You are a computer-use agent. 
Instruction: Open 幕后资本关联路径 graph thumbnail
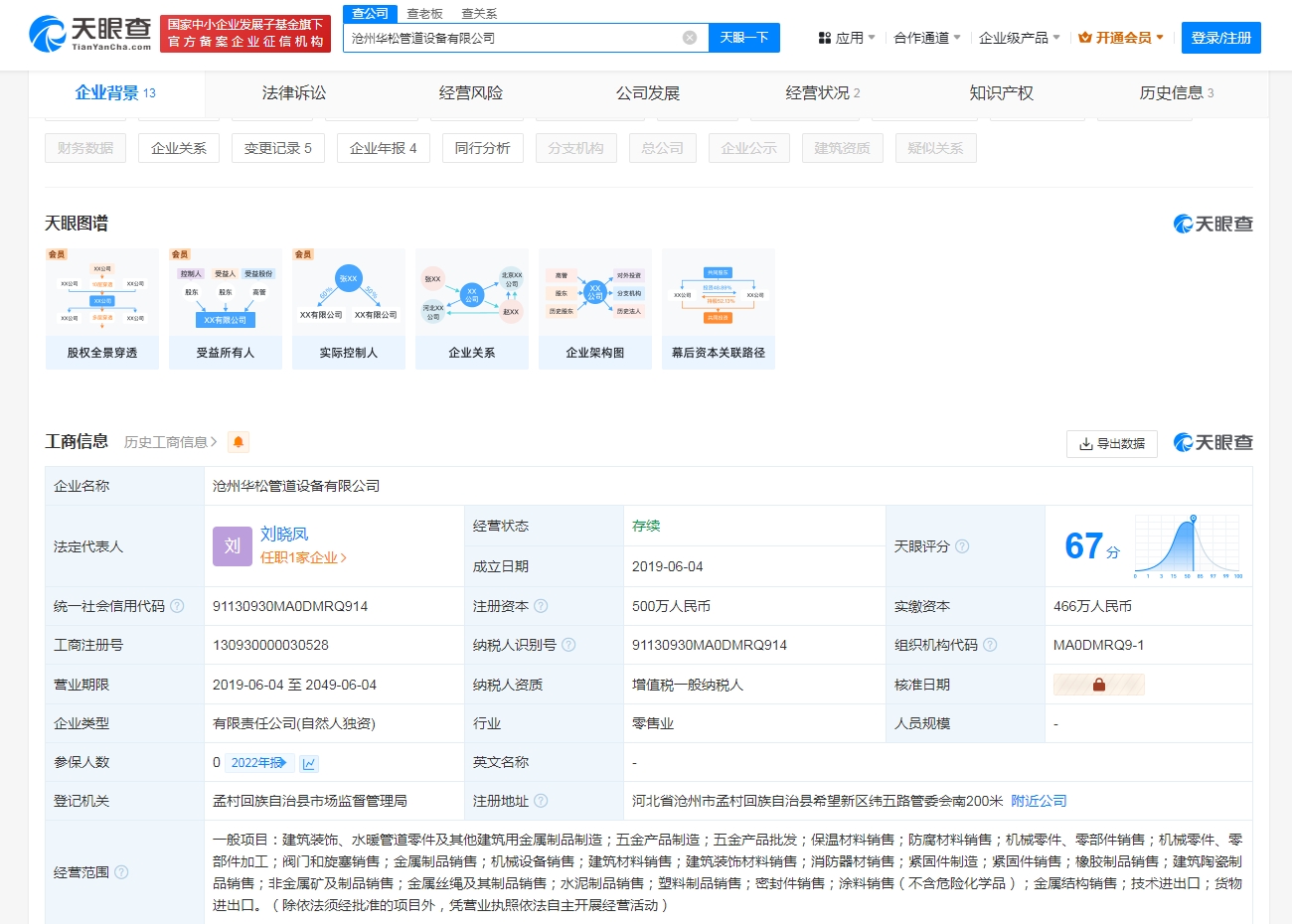pos(719,309)
